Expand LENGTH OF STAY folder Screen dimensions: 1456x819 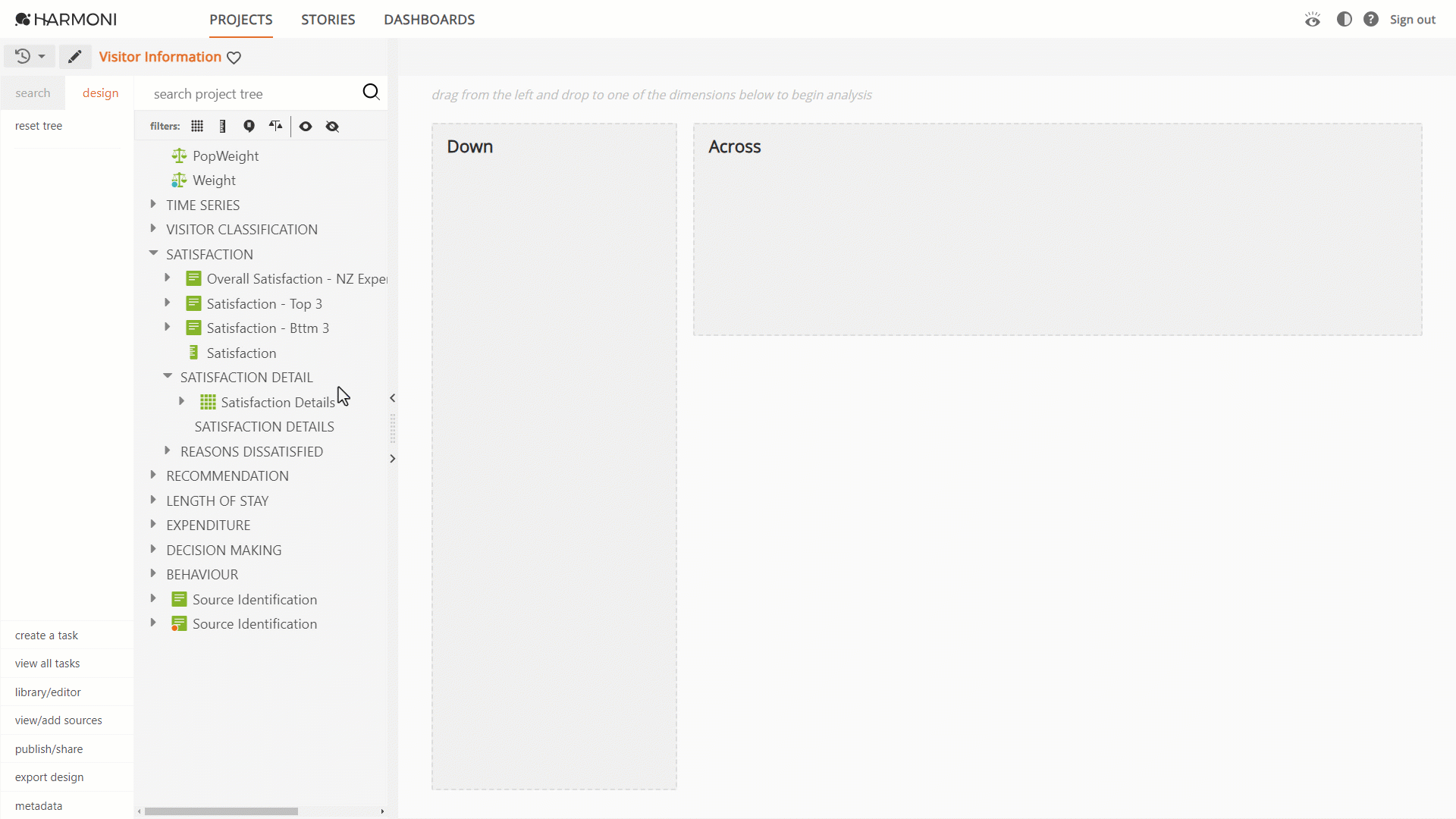[153, 500]
